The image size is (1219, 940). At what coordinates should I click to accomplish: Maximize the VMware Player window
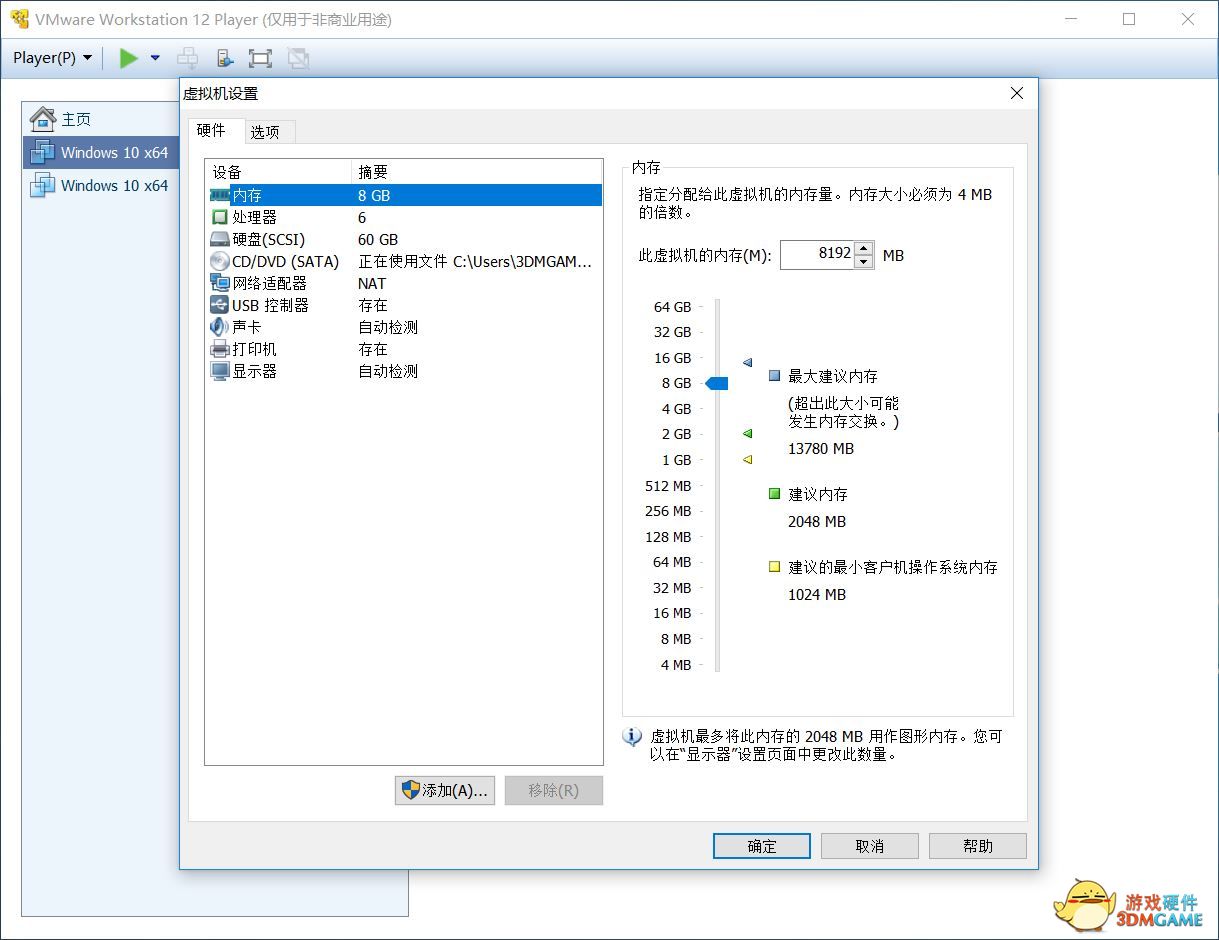tap(1129, 19)
